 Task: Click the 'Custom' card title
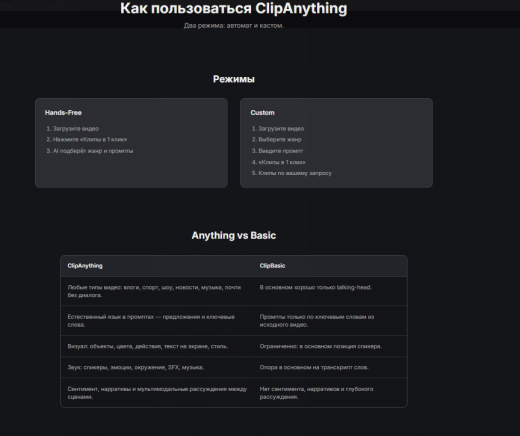pyautogui.click(x=262, y=113)
